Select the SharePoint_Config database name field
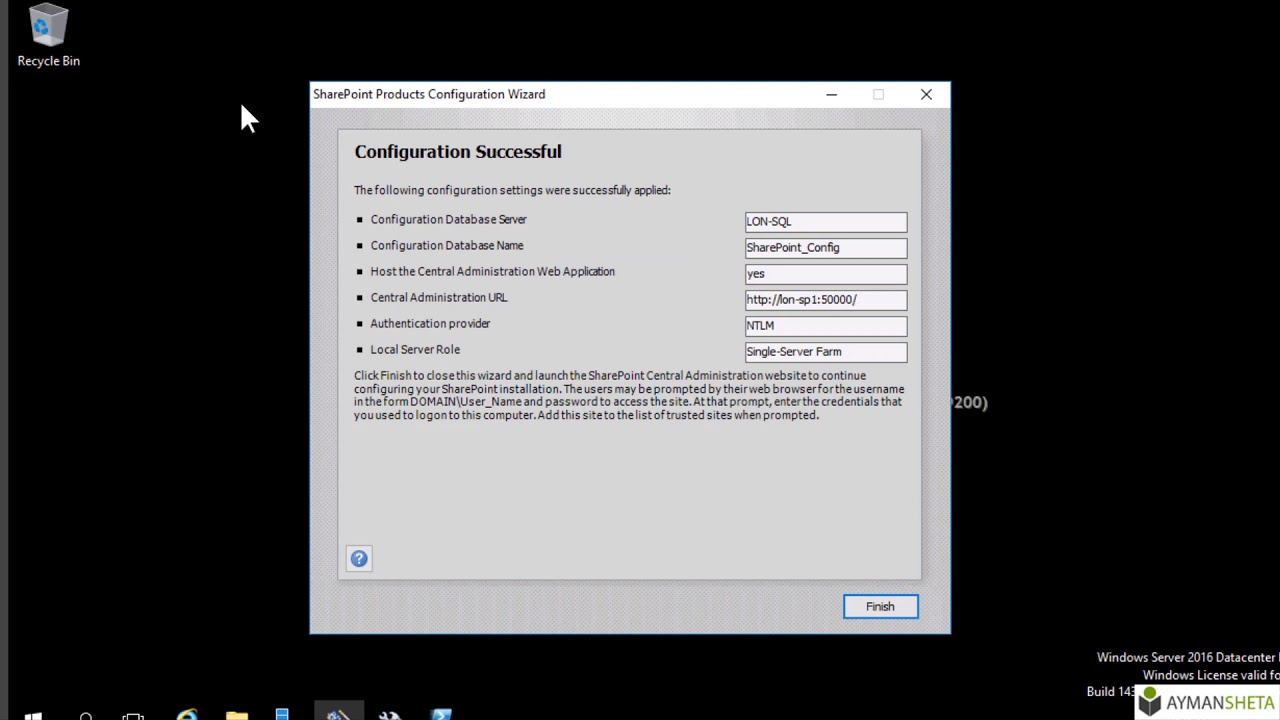 826,247
